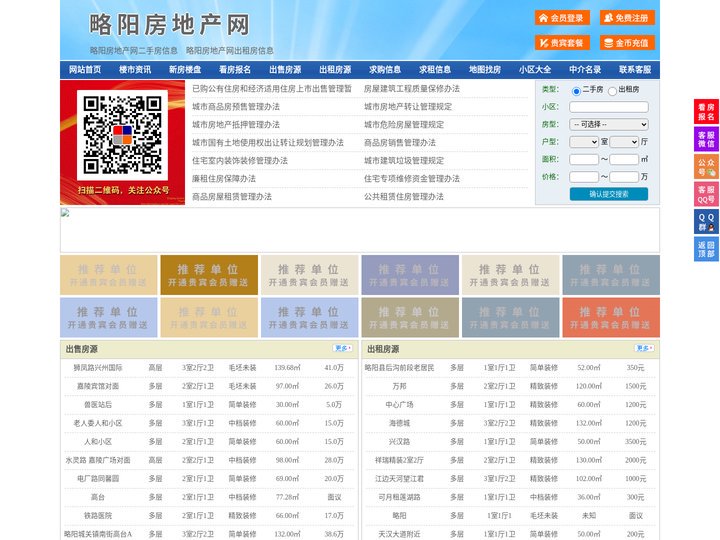Open the 厅 hall count dropdown

click(x=624, y=142)
